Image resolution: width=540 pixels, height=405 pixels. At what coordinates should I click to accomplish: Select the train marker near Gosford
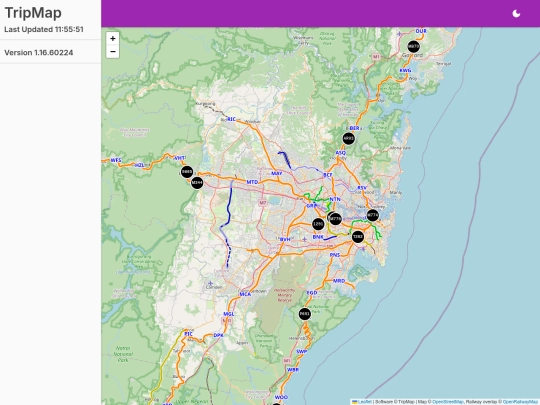point(414,46)
